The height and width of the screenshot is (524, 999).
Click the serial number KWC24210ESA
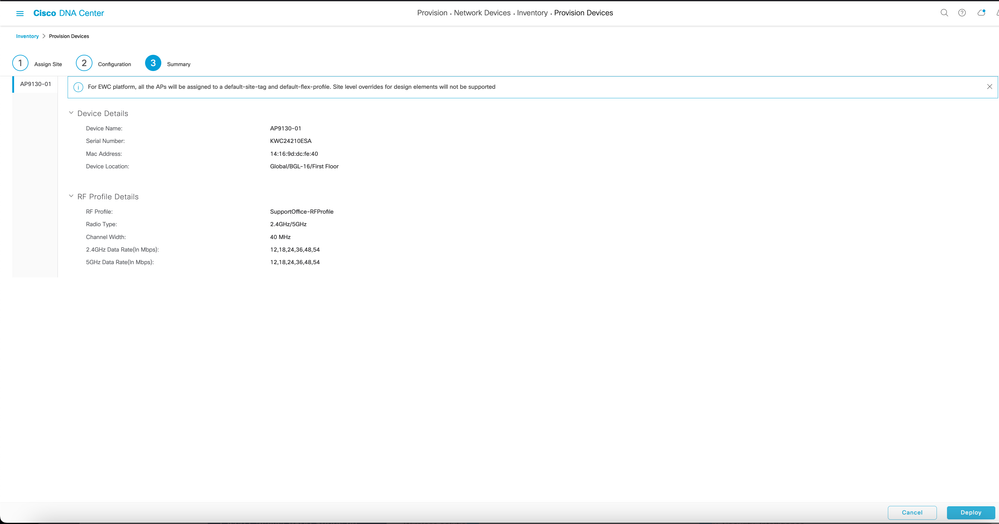tap(291, 141)
